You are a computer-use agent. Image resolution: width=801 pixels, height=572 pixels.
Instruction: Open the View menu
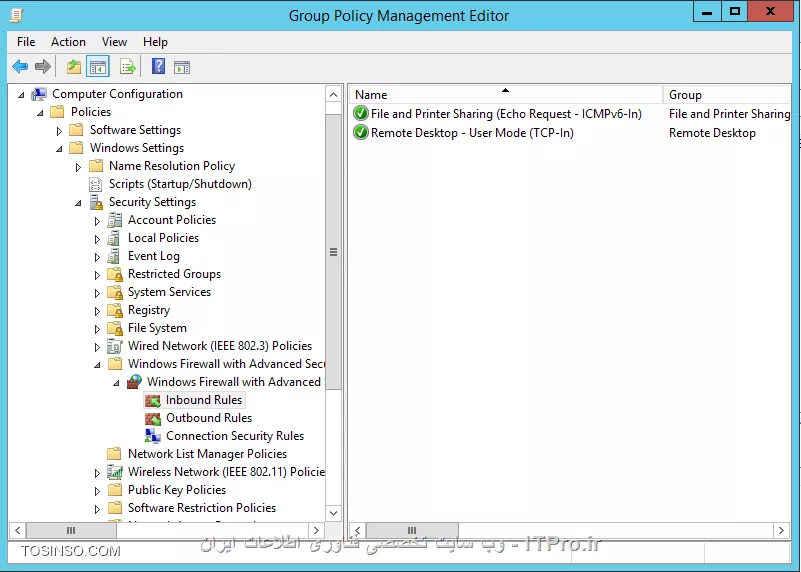click(114, 42)
